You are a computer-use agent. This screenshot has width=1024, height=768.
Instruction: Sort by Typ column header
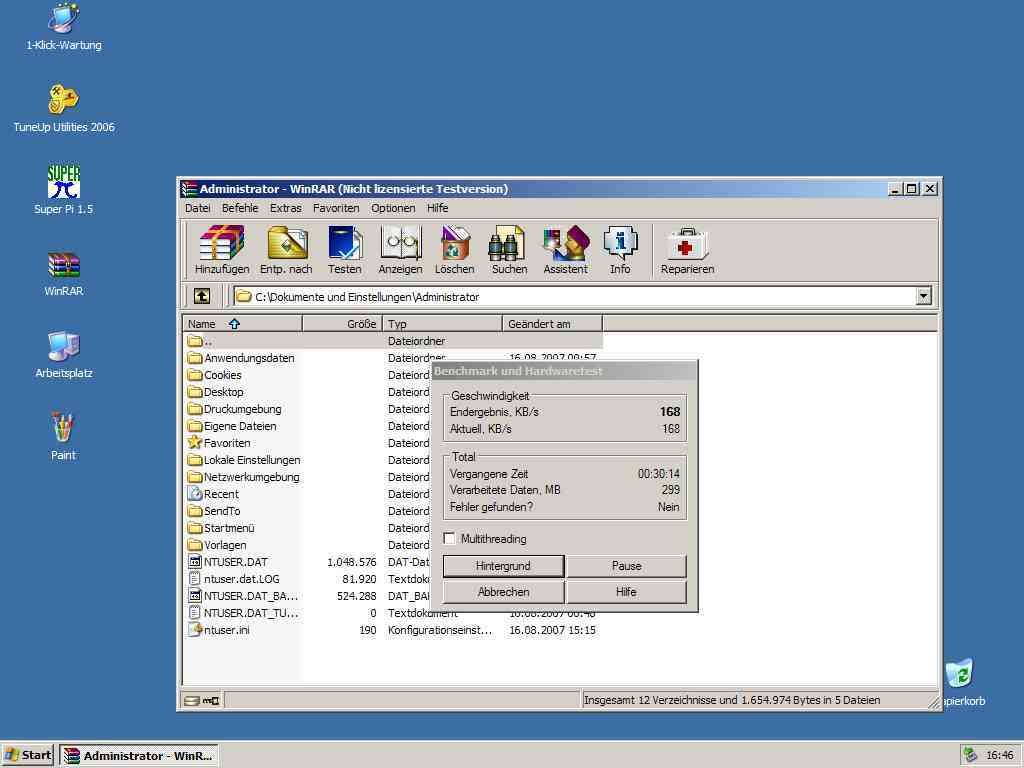point(442,323)
